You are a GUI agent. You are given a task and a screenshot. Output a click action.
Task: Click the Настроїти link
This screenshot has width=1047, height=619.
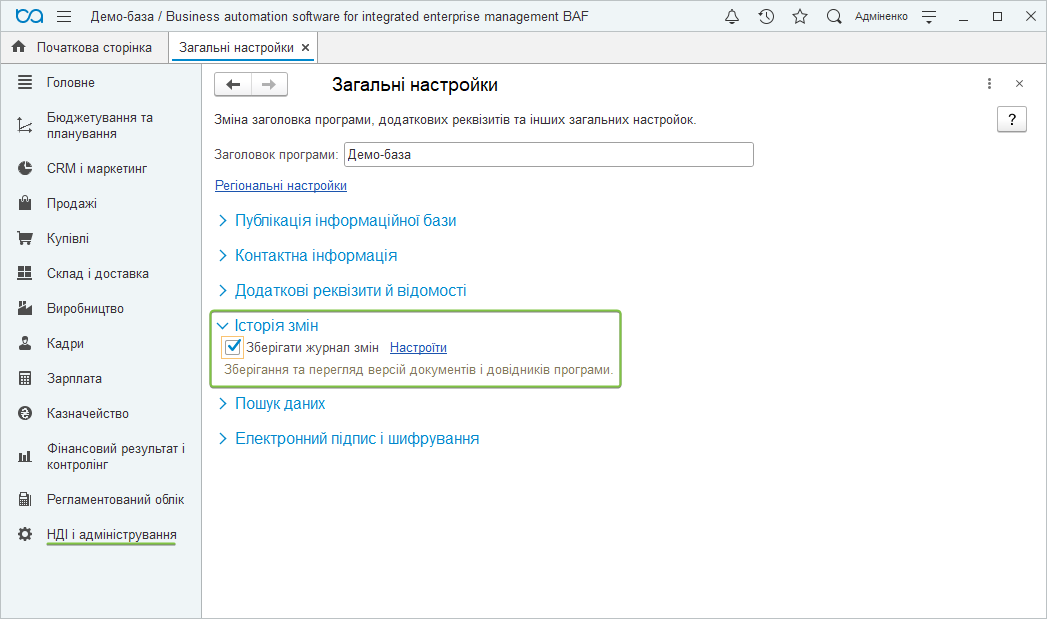point(418,348)
